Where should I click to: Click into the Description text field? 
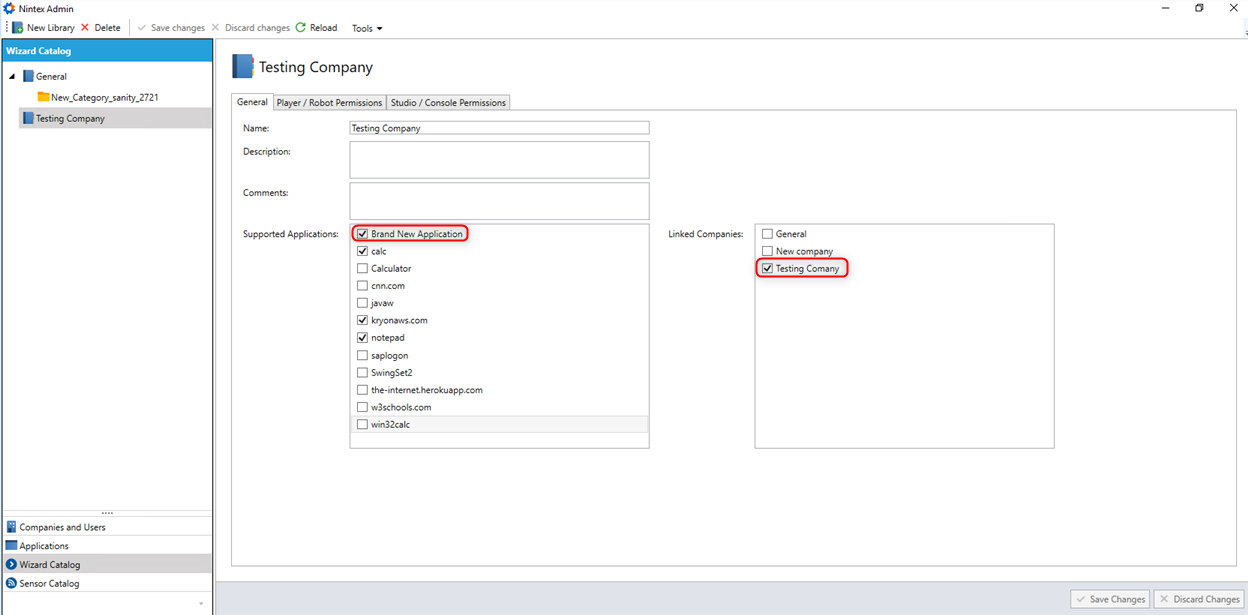tap(499, 159)
